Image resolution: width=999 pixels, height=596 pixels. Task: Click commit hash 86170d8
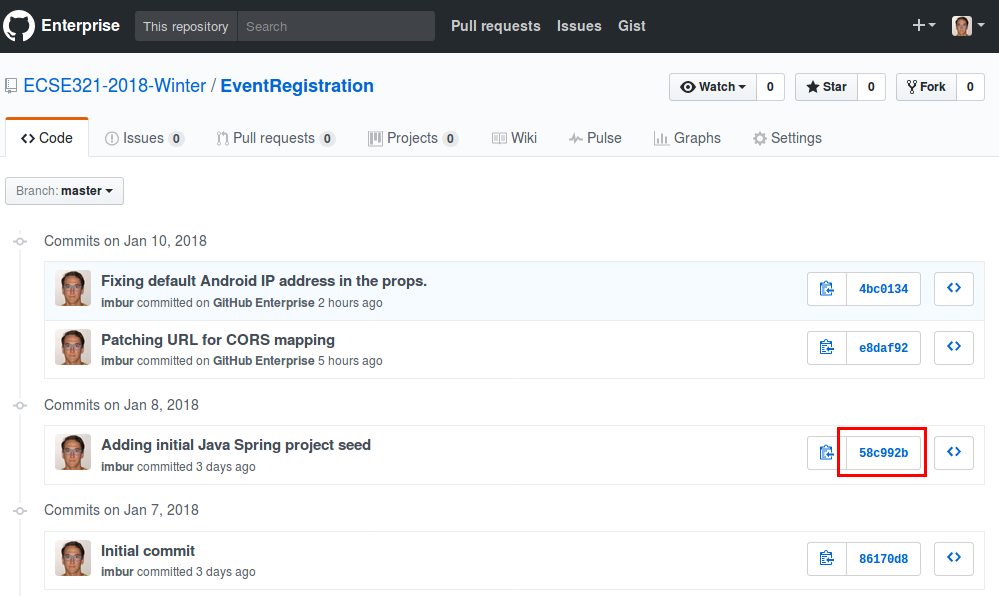click(884, 558)
